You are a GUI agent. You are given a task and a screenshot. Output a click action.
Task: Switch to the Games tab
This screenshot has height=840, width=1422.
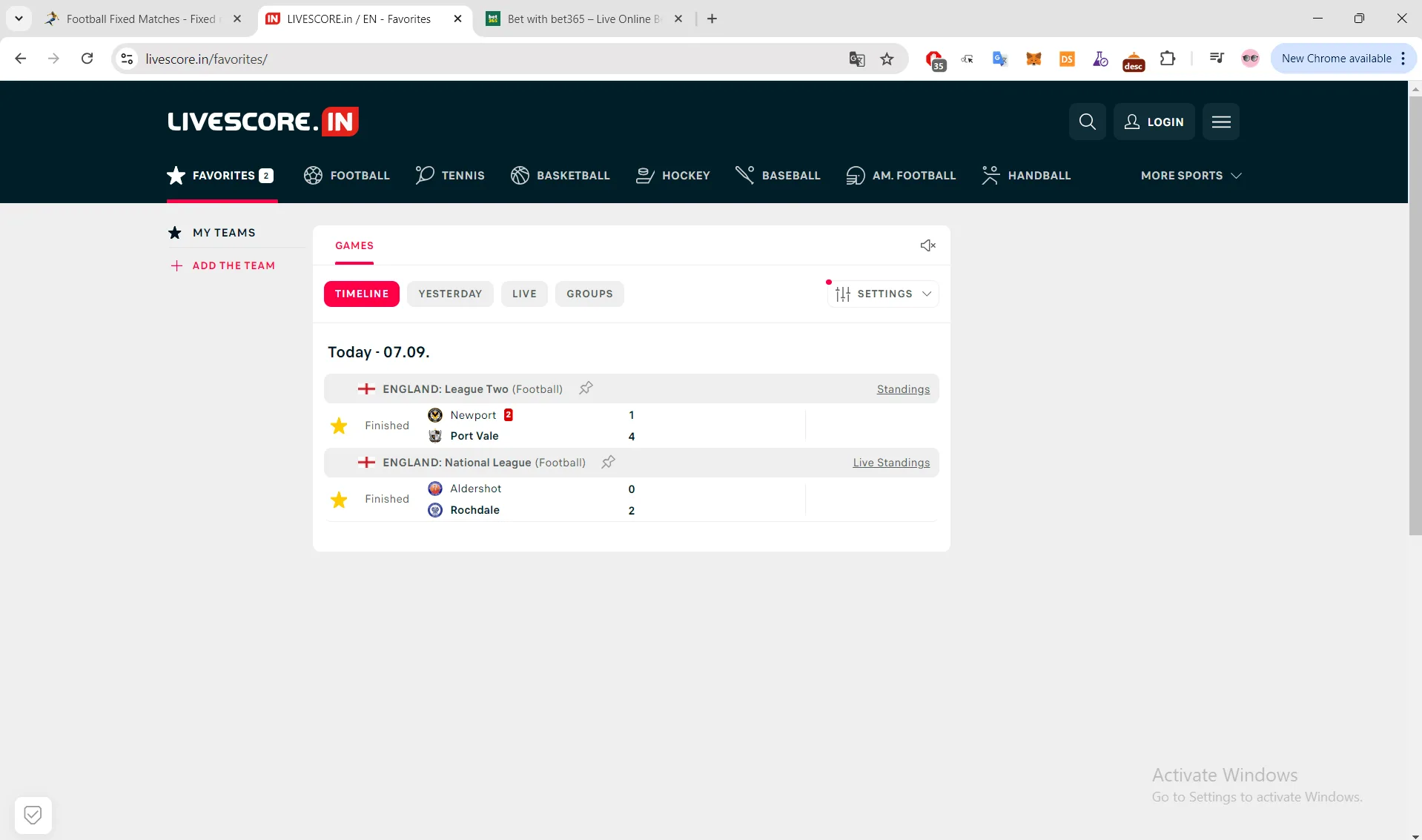click(354, 245)
